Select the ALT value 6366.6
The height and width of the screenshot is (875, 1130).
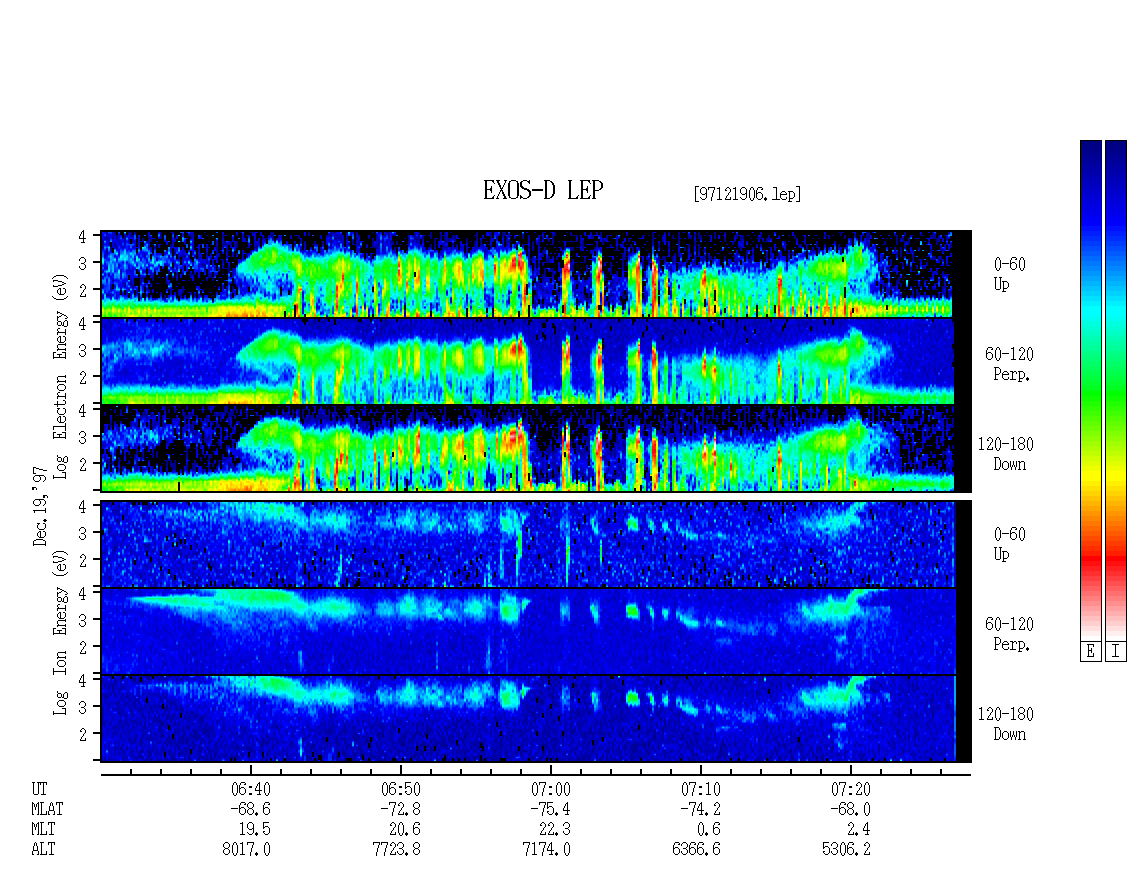pyautogui.click(x=696, y=850)
